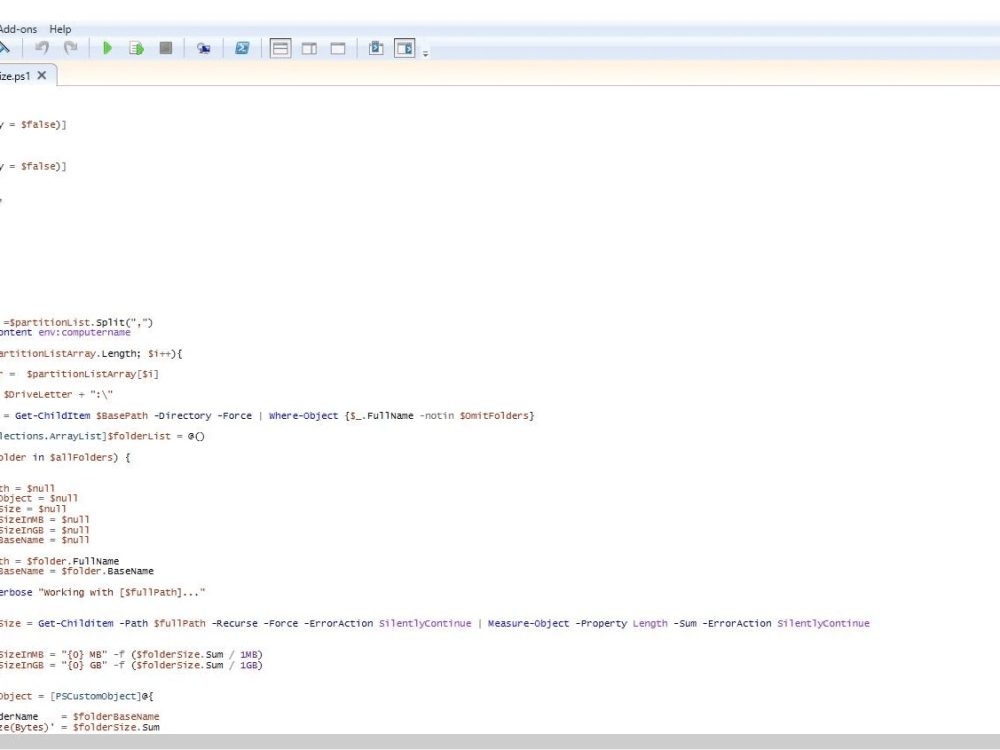The width and height of the screenshot is (1000, 750).
Task: Launch PowerShell.exe from the toolbar
Action: click(x=242, y=47)
